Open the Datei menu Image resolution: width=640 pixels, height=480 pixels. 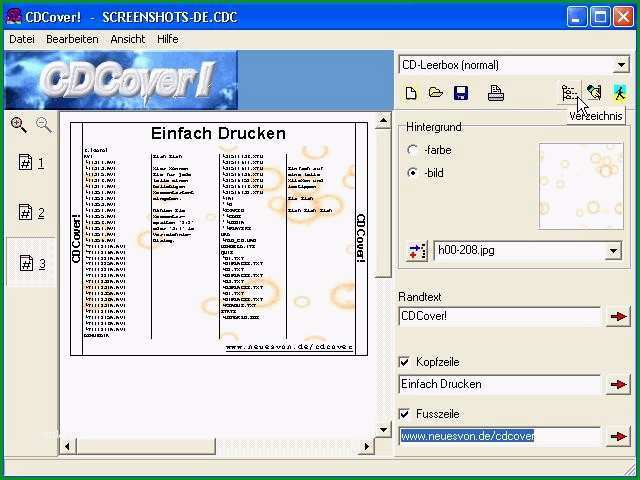tap(22, 39)
